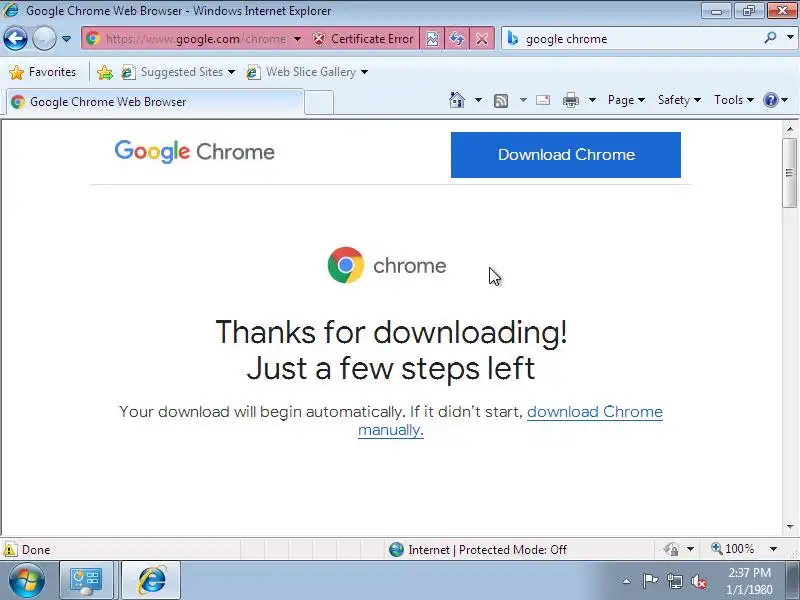The image size is (800, 600).
Task: Expand the zoom level dropdown arrow
Action: pyautogui.click(x=773, y=549)
